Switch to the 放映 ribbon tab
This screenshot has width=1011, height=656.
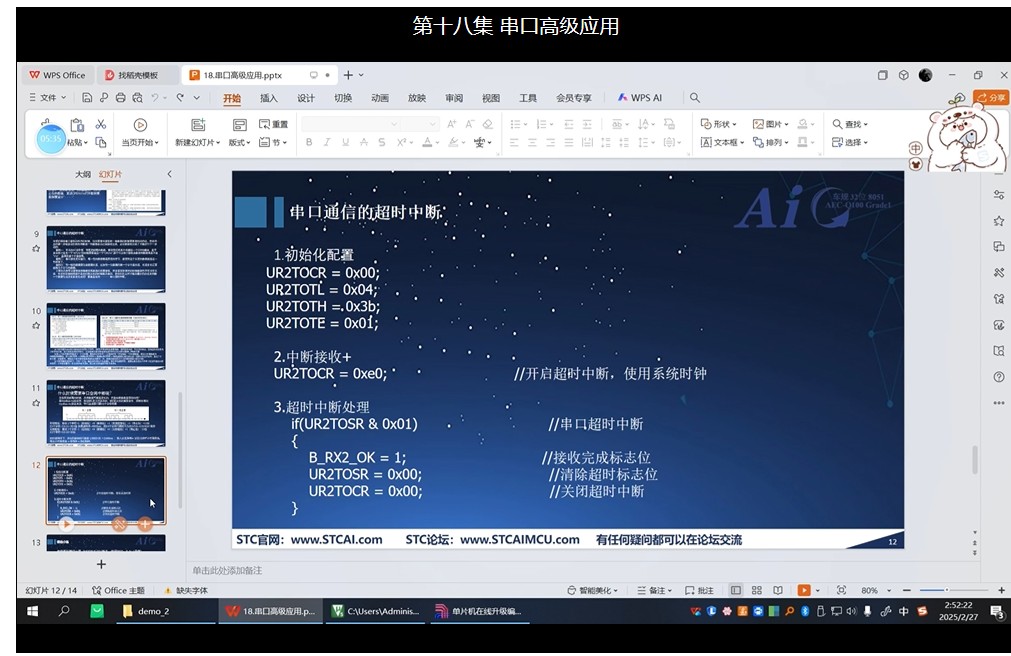click(x=417, y=98)
